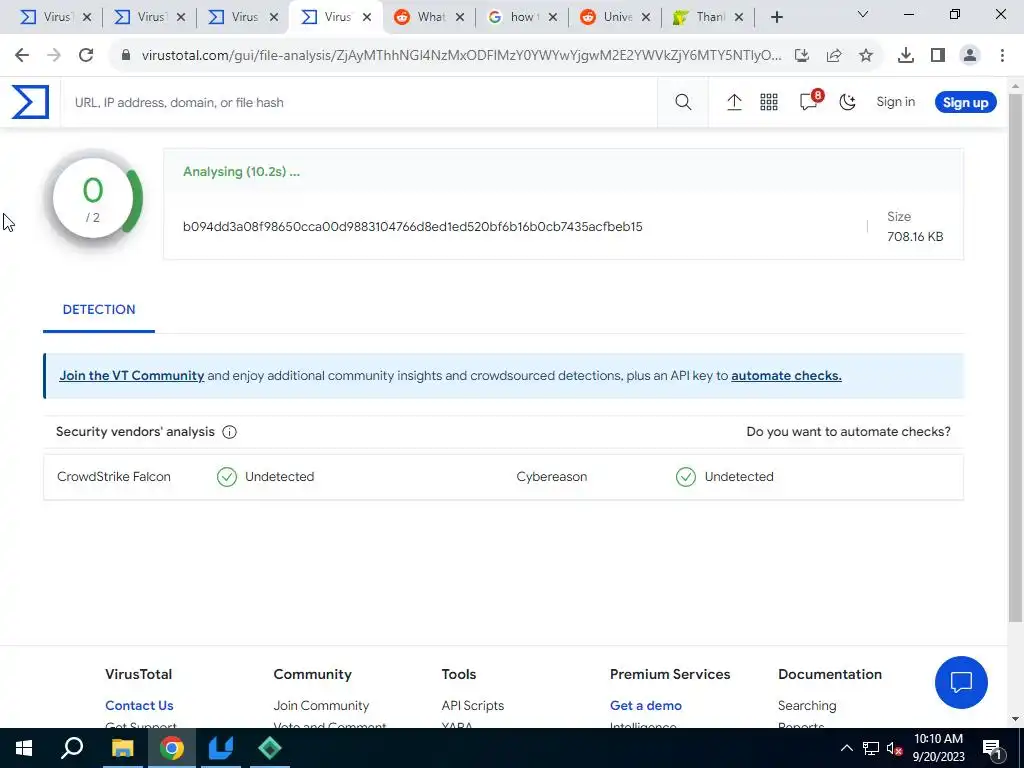1024x768 pixels.
Task: Show hidden system tray icons chevron
Action: [846, 748]
